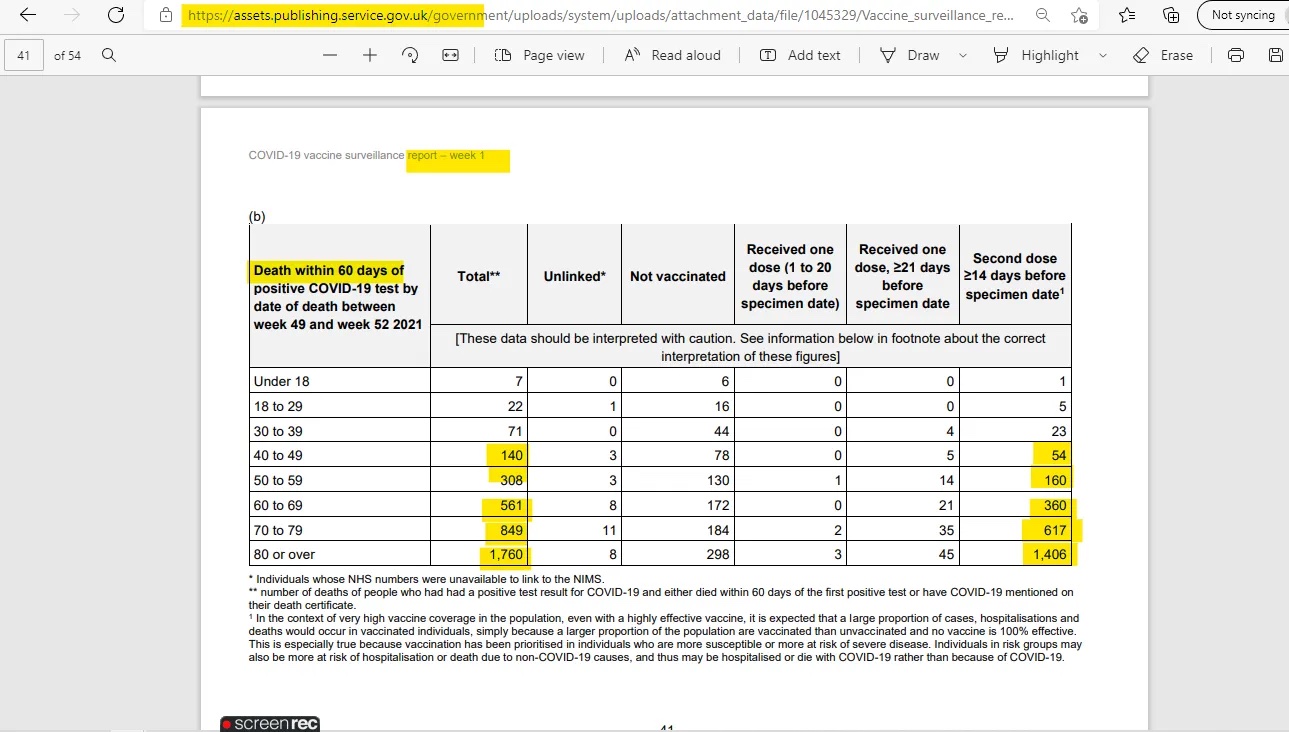Click the '80 or over' row label
Viewport: 1289px width, 732px height.
[x=285, y=554]
